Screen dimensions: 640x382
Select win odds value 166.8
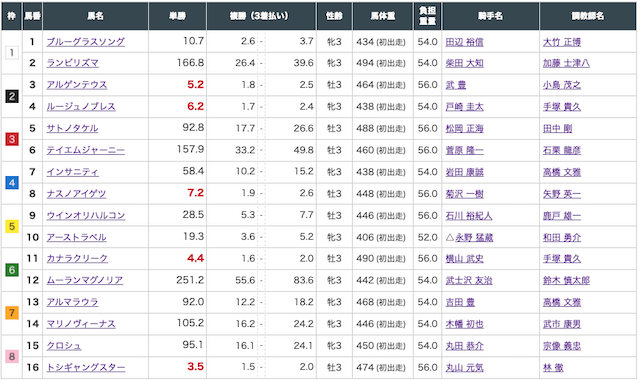190,63
